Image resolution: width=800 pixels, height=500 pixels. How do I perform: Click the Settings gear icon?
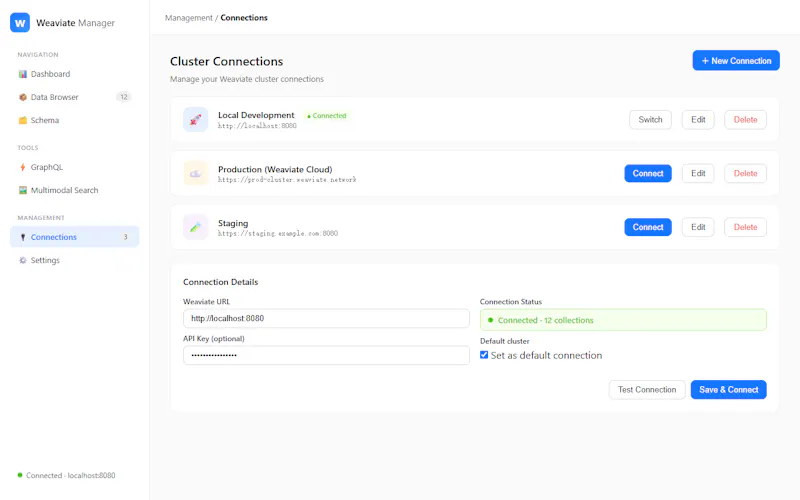22,260
